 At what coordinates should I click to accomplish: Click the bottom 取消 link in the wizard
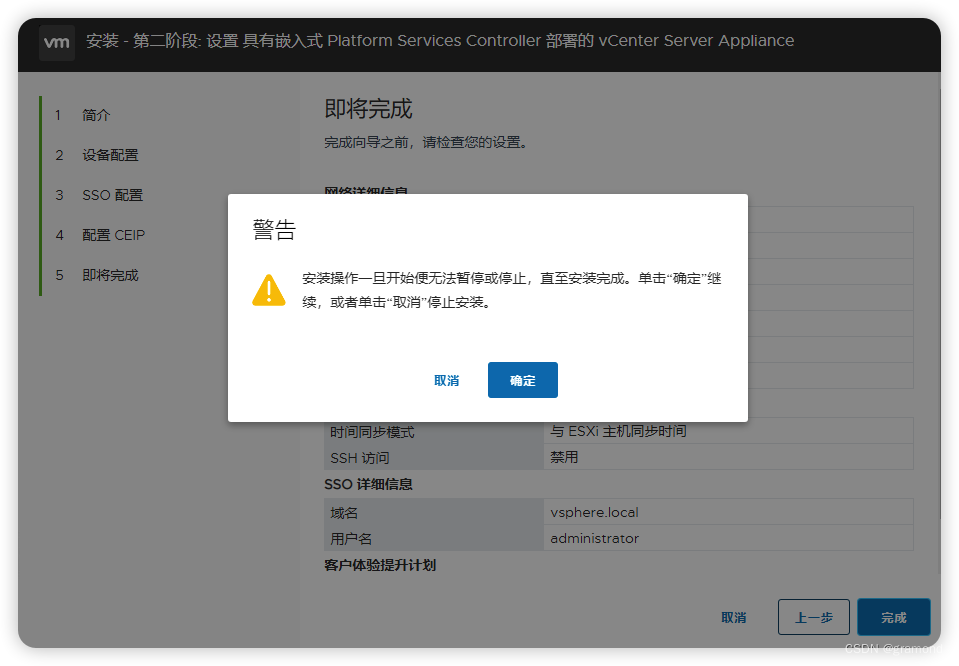(733, 618)
